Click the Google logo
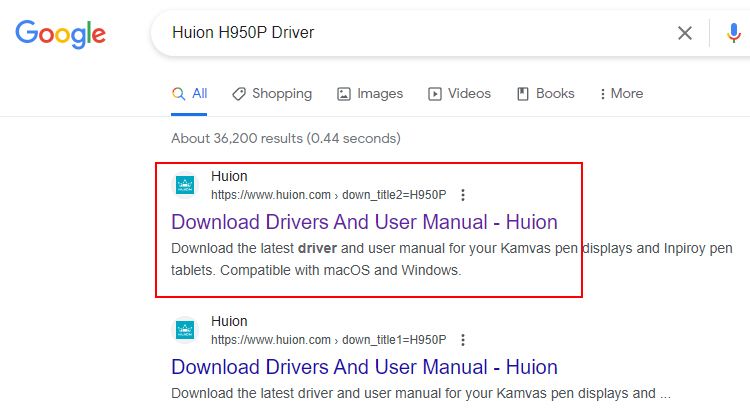Screen dimensions: 750x415 60,33
